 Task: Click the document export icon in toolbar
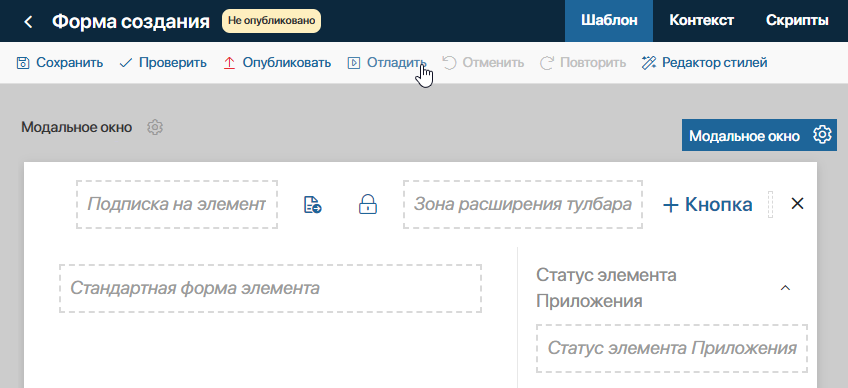coord(312,205)
